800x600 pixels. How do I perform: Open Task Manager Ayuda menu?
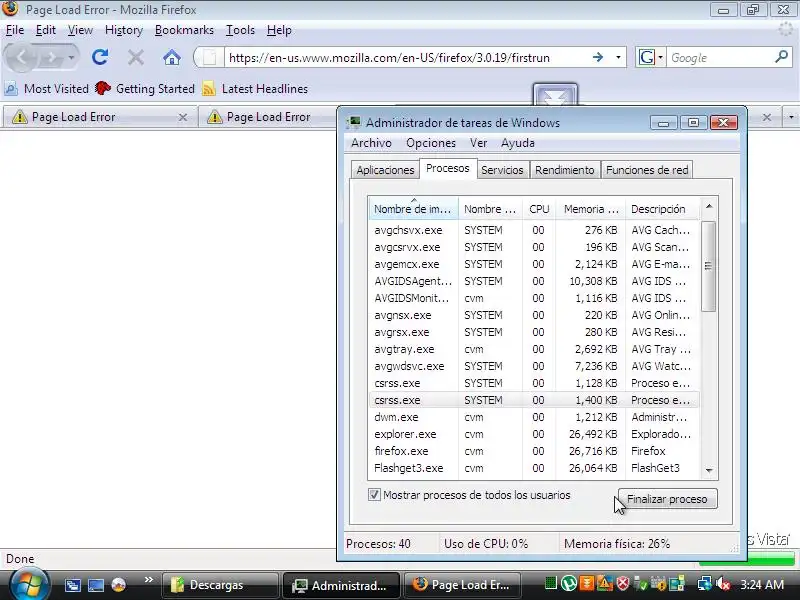click(x=517, y=143)
